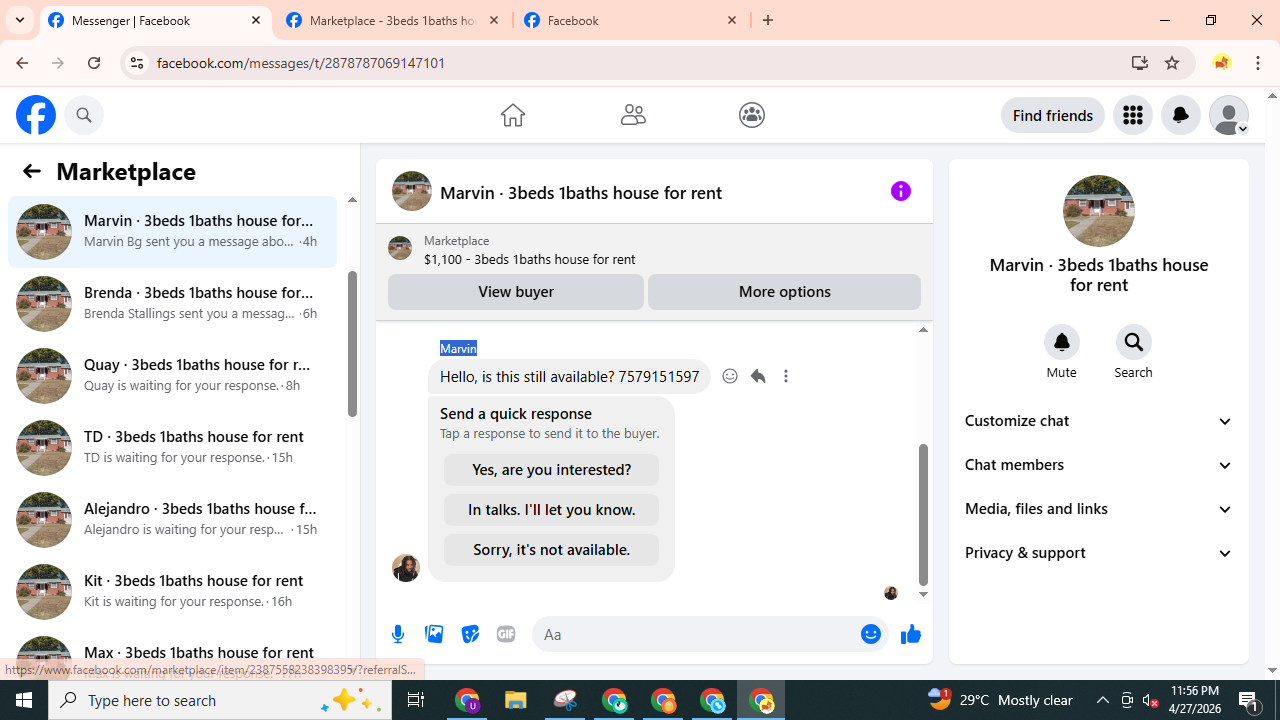Open the account profile avatar menu
The width and height of the screenshot is (1280, 720).
(1229, 115)
